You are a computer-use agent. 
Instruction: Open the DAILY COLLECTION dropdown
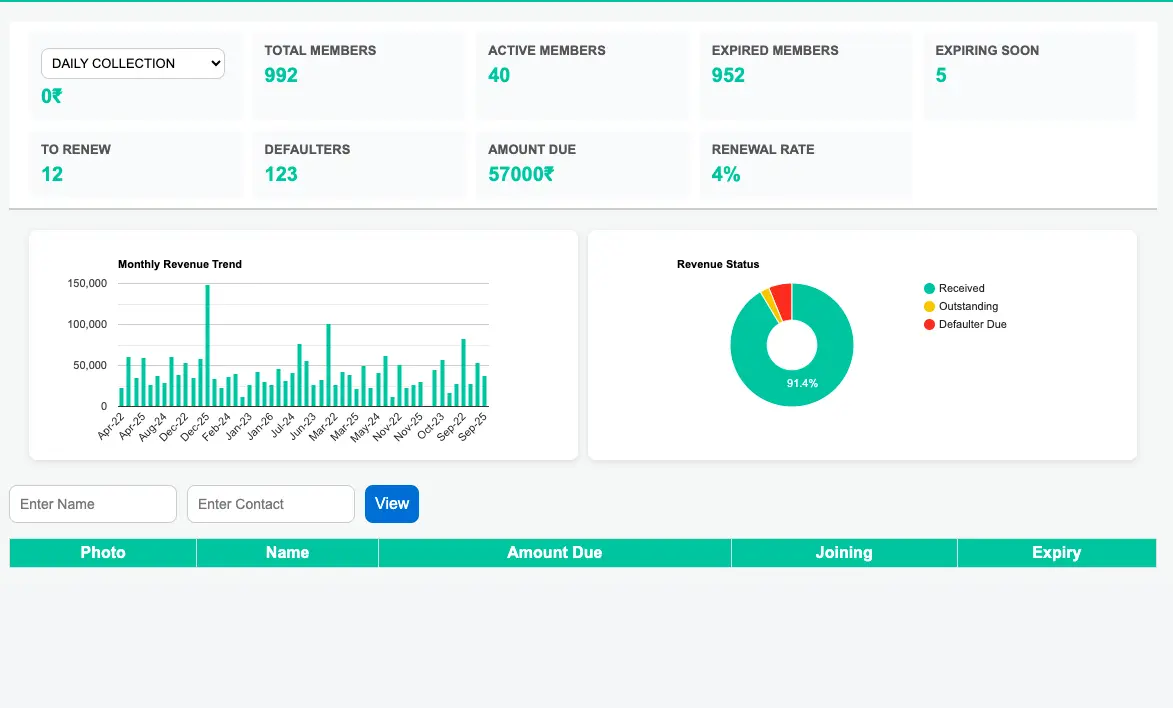click(x=131, y=63)
